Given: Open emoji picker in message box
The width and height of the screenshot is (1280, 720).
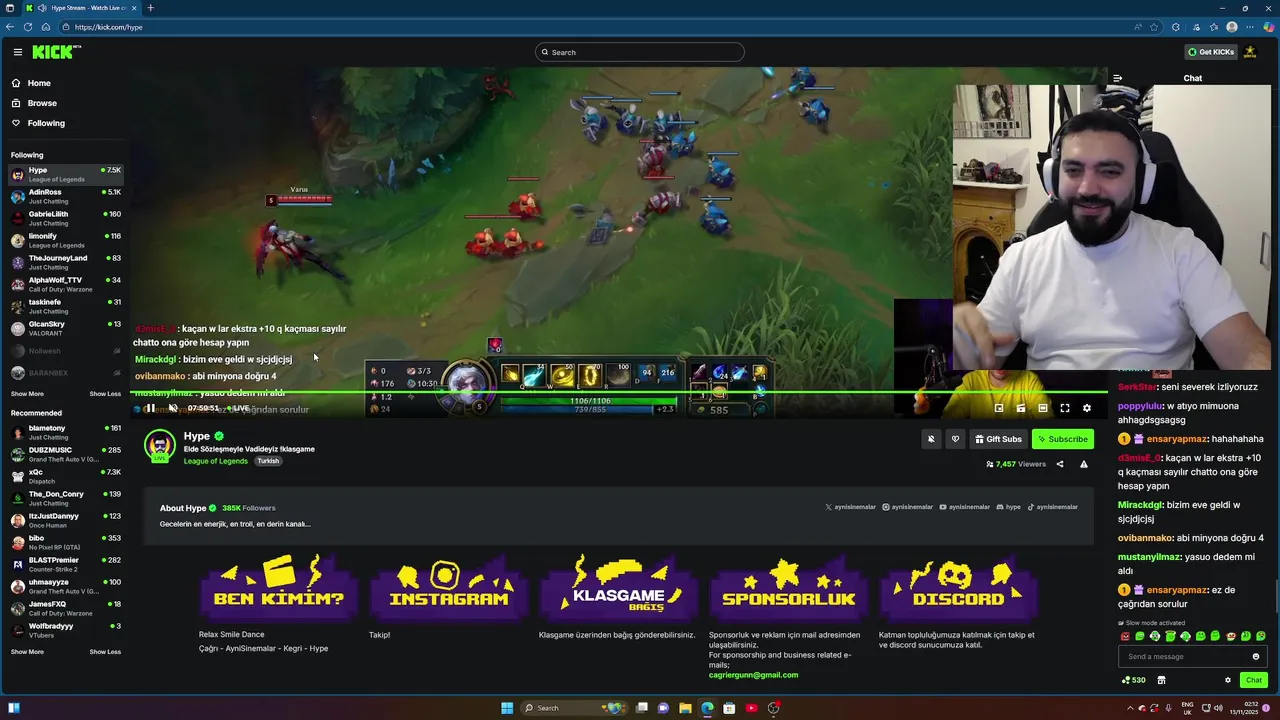Looking at the screenshot, I should point(1256,657).
